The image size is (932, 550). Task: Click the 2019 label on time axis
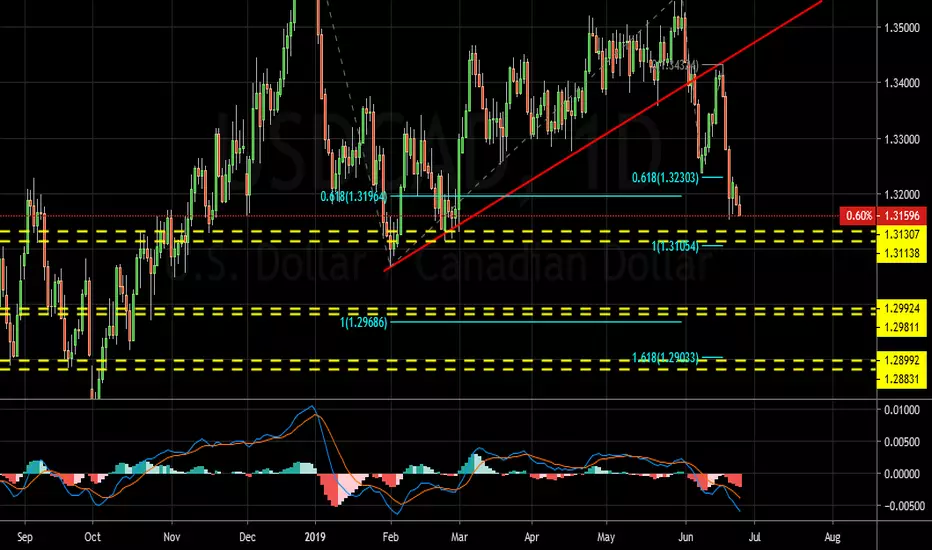click(315, 537)
